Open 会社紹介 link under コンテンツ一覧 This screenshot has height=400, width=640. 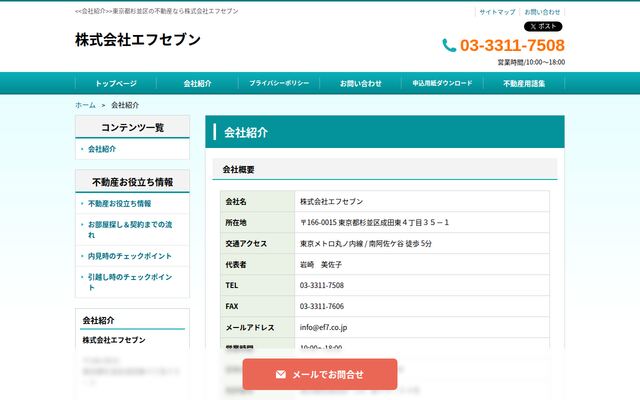pyautogui.click(x=102, y=149)
